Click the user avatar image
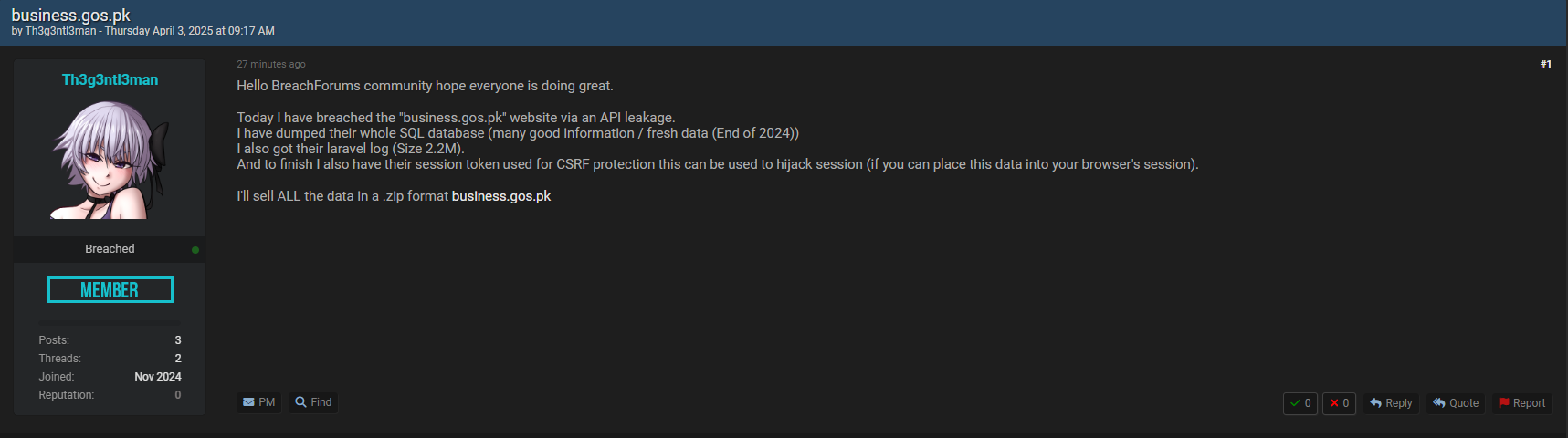The image size is (1568, 438). point(110,160)
